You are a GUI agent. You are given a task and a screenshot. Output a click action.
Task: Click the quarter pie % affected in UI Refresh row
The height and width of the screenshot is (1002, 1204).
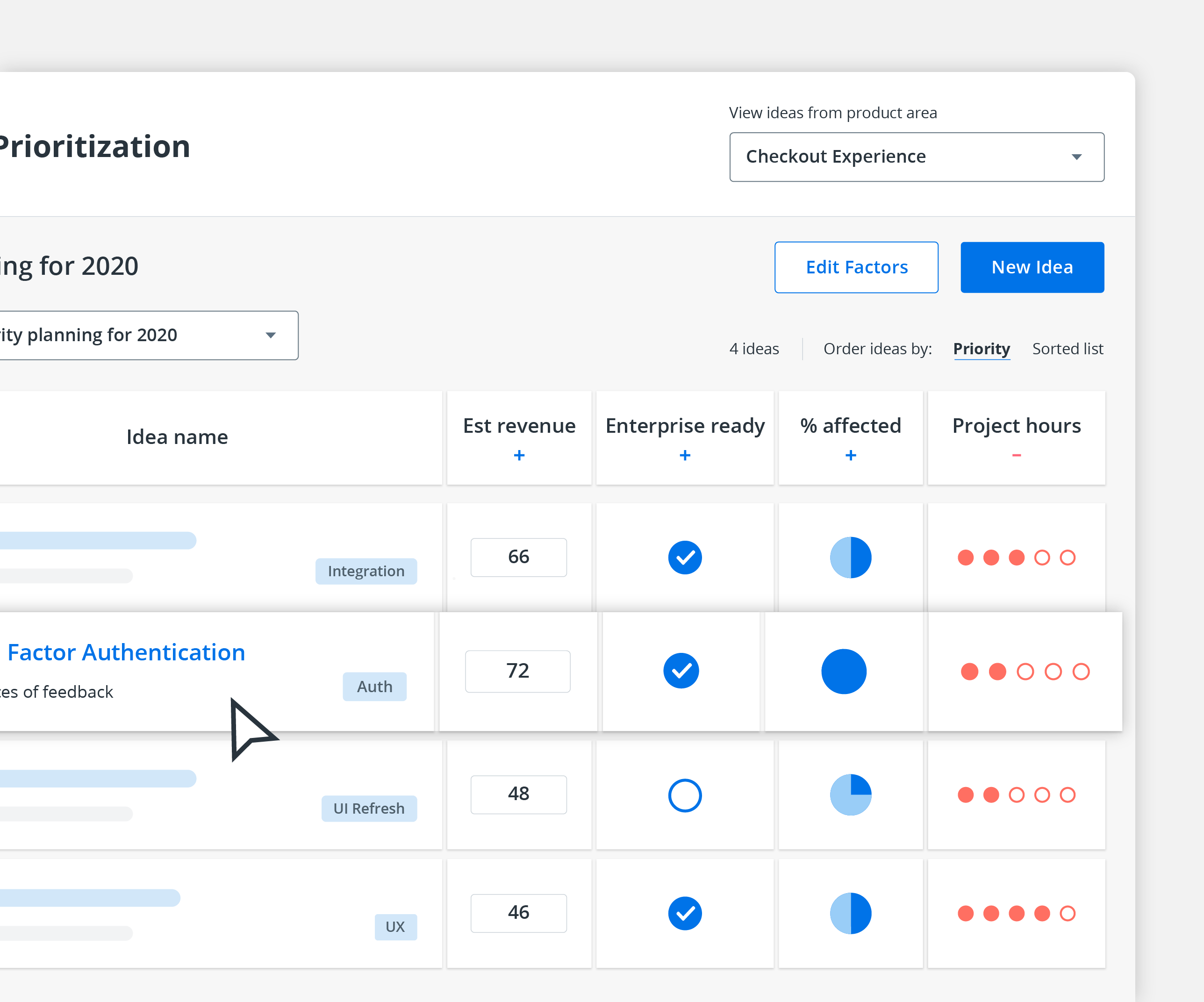851,794
